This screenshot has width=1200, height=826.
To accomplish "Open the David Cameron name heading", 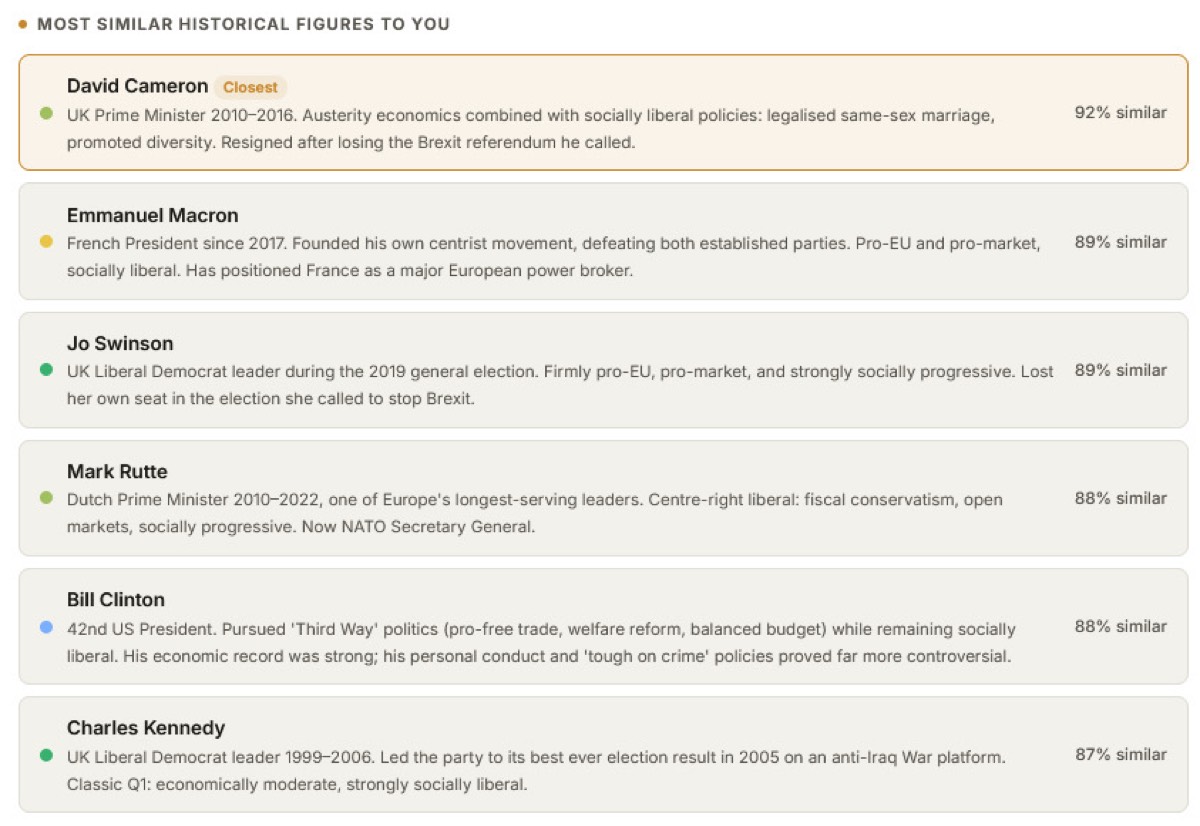I will pyautogui.click(x=137, y=86).
